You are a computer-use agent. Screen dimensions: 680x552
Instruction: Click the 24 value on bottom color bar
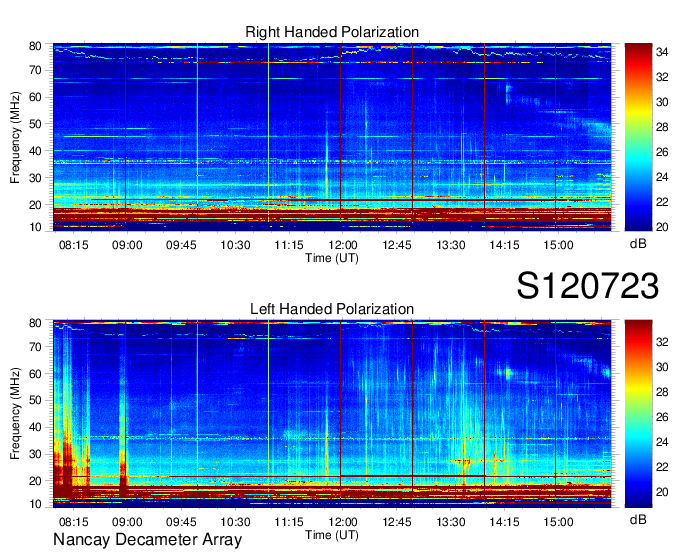point(662,442)
